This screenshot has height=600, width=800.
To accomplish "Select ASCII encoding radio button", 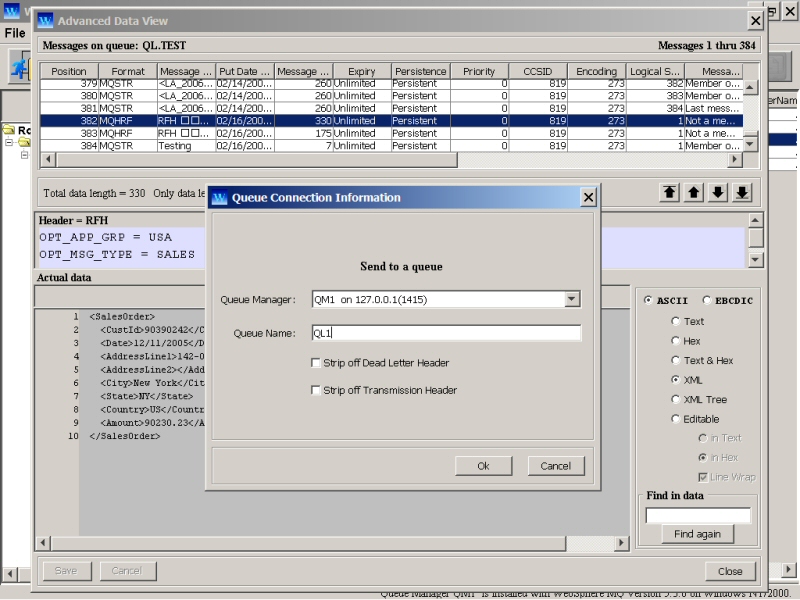I will 648,300.
